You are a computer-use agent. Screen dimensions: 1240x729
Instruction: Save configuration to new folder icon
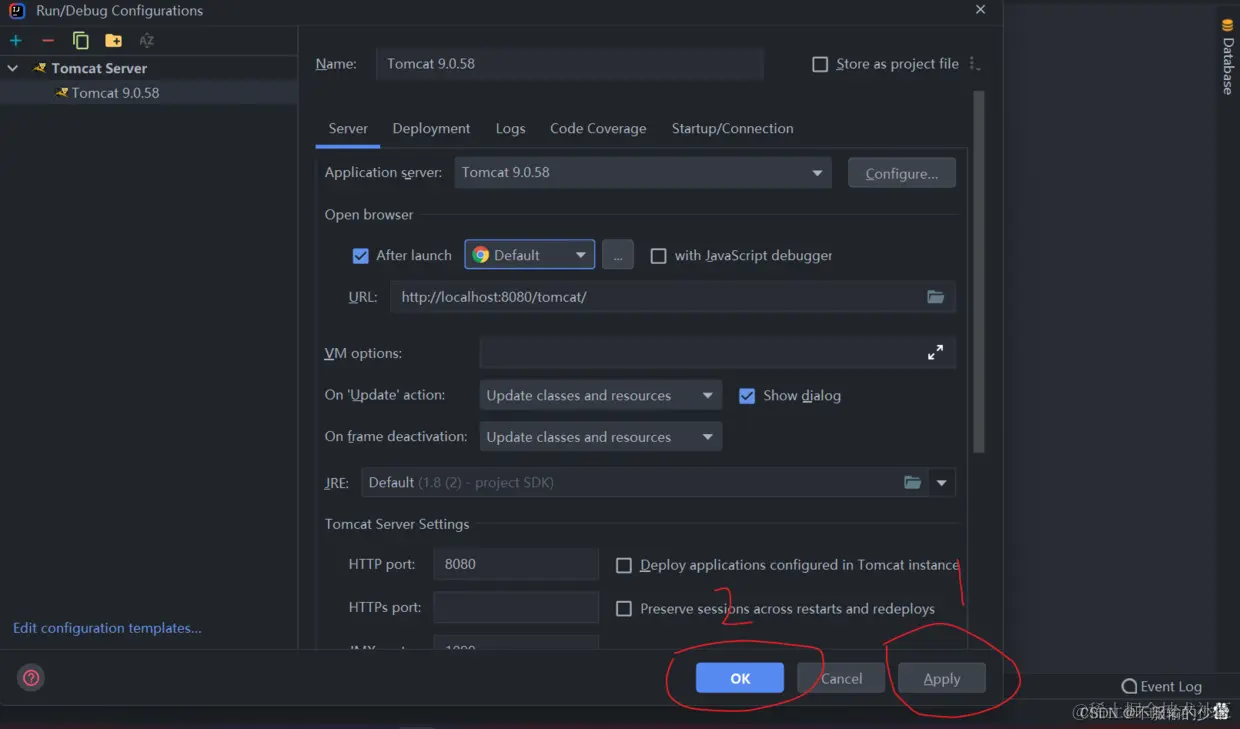113,41
